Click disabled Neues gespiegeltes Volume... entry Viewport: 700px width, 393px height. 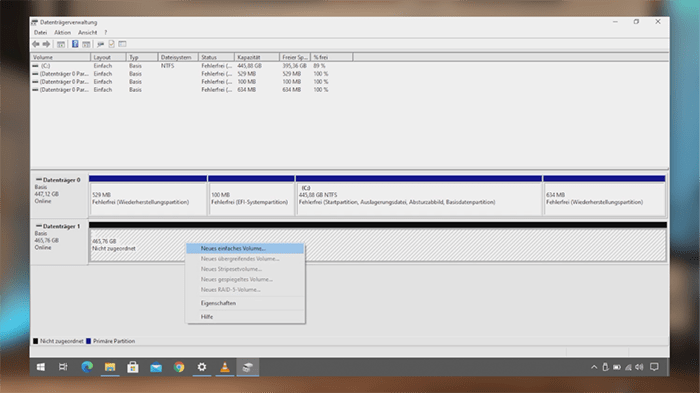pyautogui.click(x=245, y=279)
